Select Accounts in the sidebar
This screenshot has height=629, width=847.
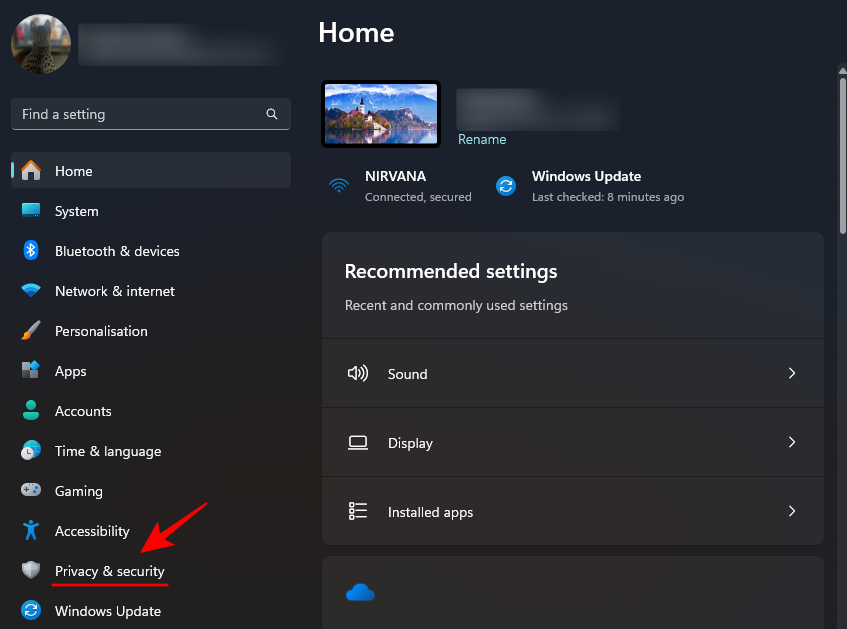(151, 411)
